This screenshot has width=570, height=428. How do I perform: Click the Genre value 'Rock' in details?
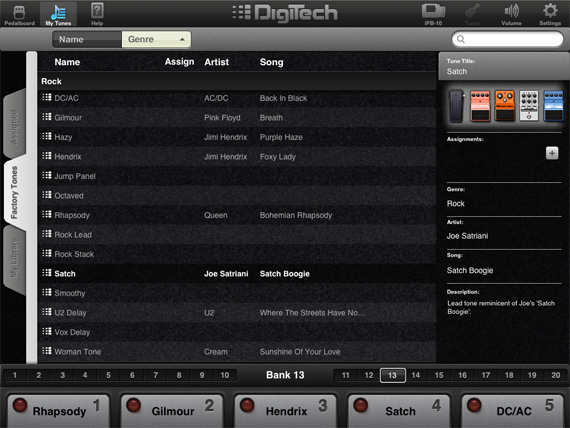coord(455,203)
